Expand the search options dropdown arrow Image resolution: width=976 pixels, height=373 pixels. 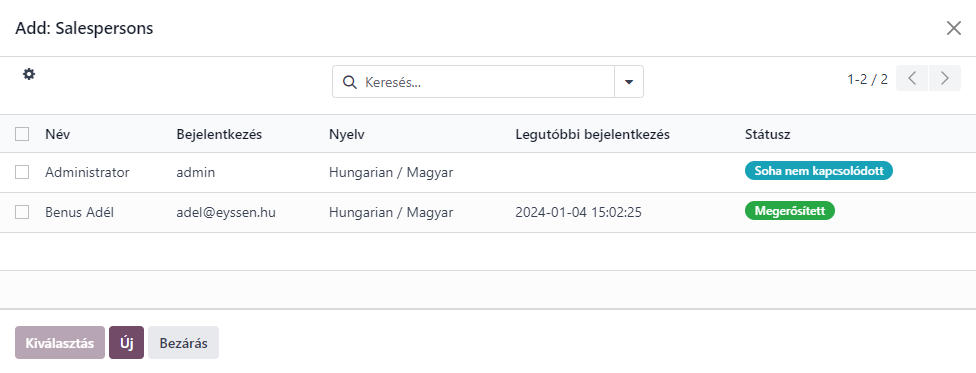click(629, 82)
